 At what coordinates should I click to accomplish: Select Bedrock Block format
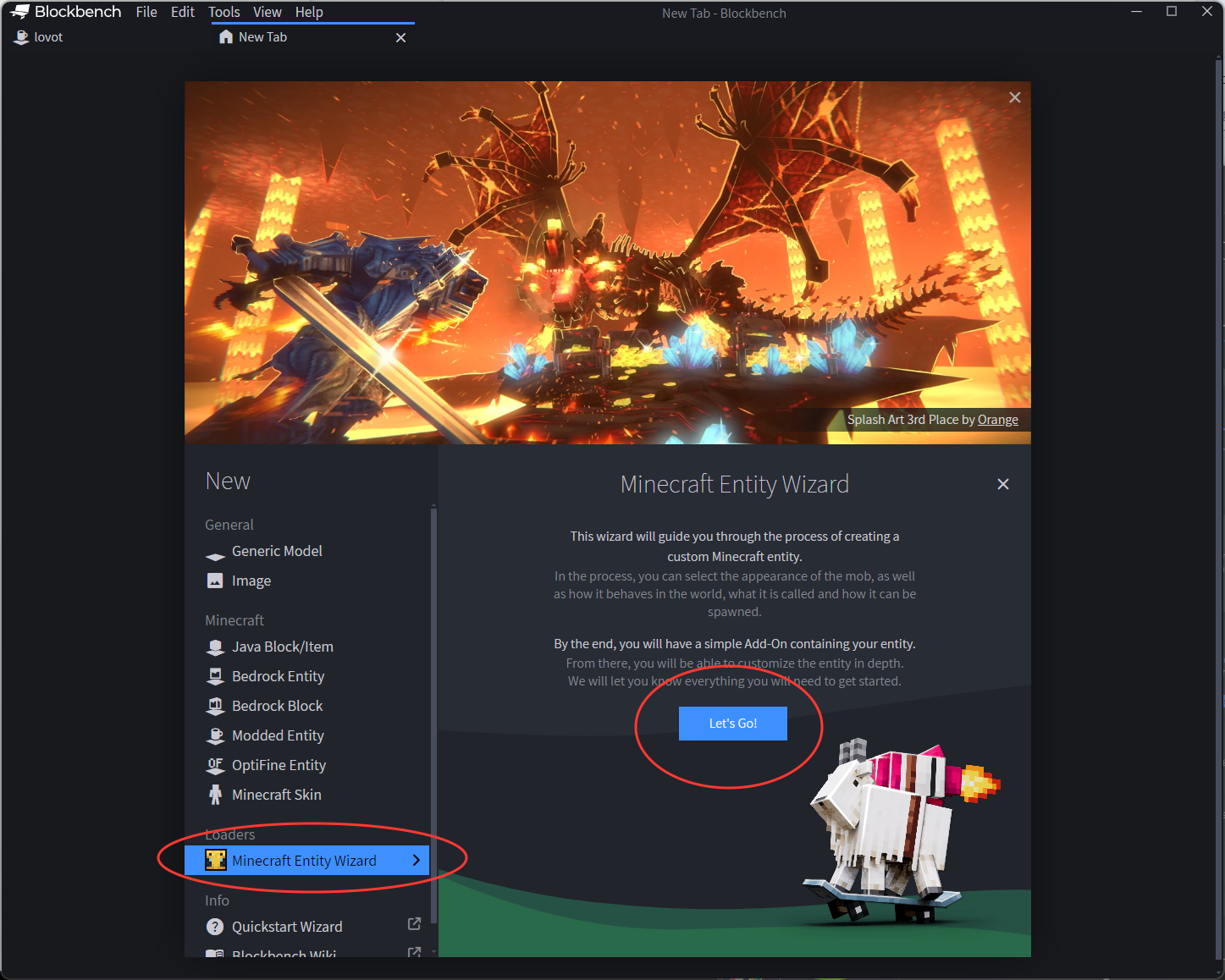[x=306, y=706]
